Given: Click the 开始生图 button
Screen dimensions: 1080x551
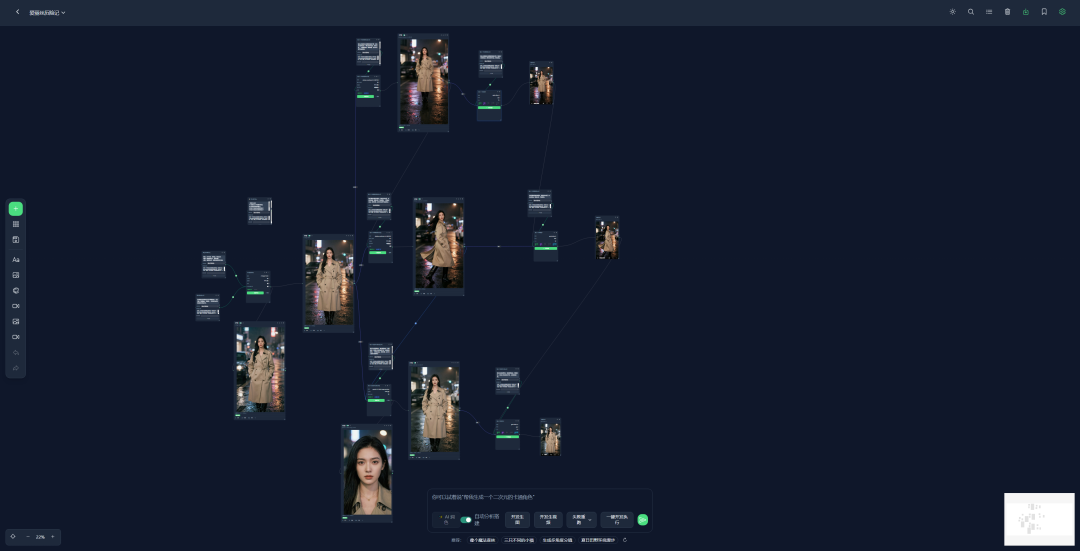Looking at the screenshot, I should pos(517,520).
